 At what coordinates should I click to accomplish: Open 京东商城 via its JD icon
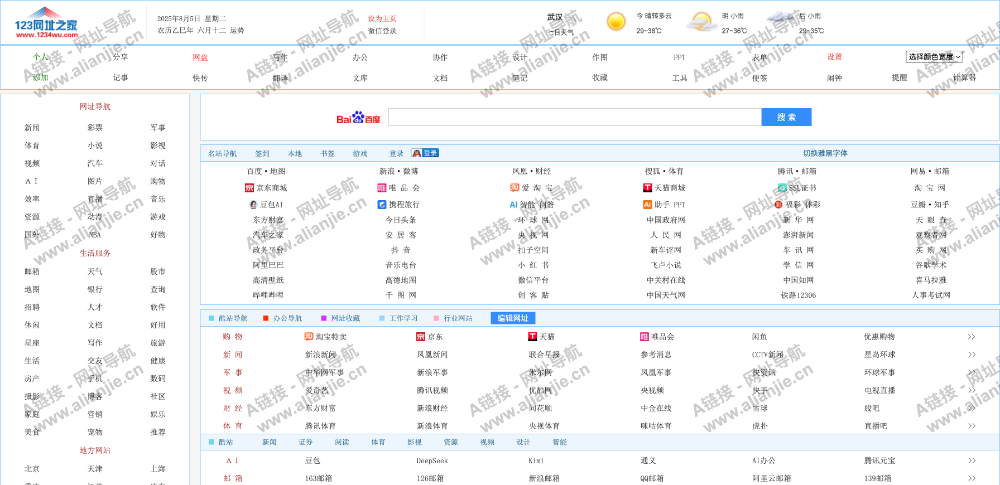pyautogui.click(x=249, y=188)
